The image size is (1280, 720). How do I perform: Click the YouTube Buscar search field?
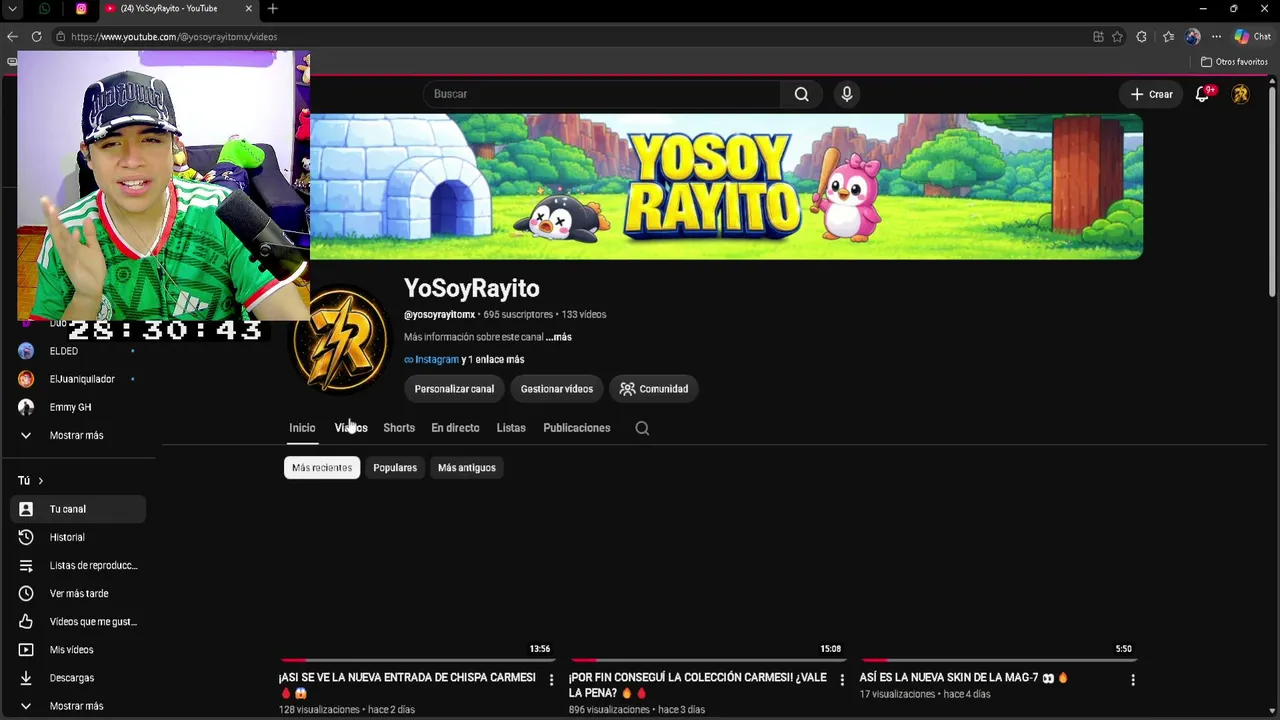coord(602,94)
